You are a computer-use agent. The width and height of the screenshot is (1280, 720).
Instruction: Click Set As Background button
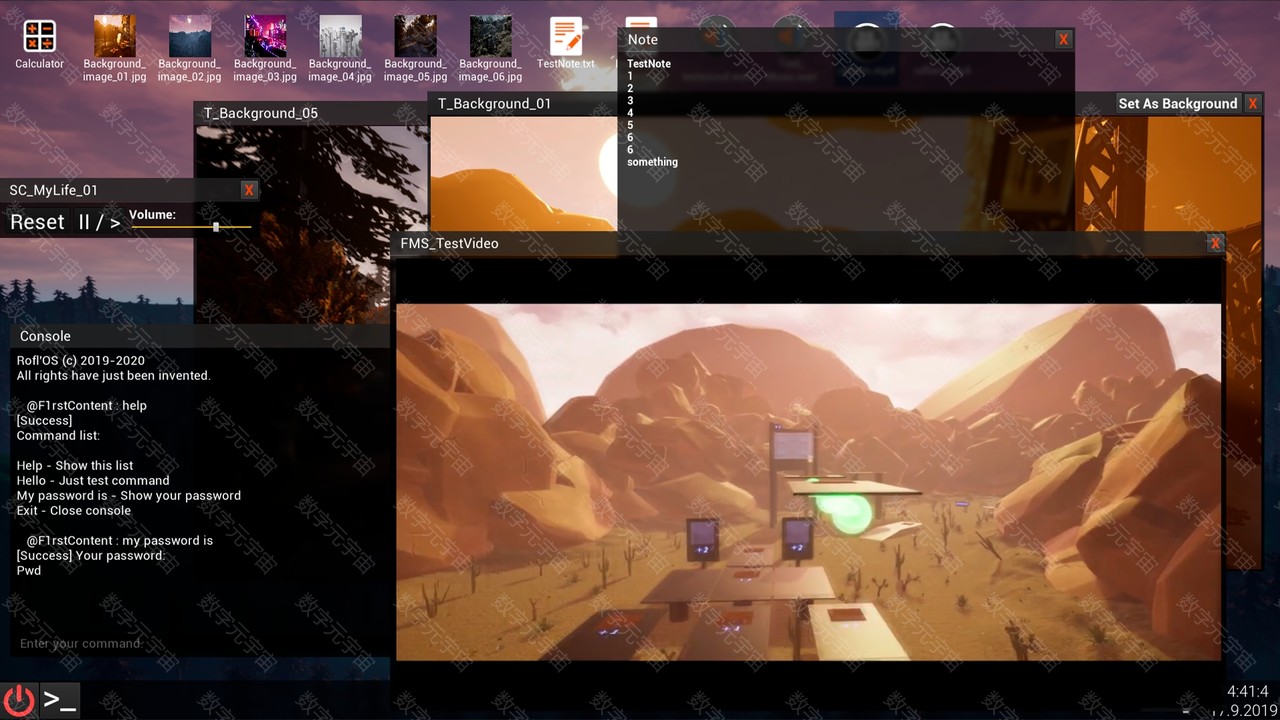point(1177,104)
